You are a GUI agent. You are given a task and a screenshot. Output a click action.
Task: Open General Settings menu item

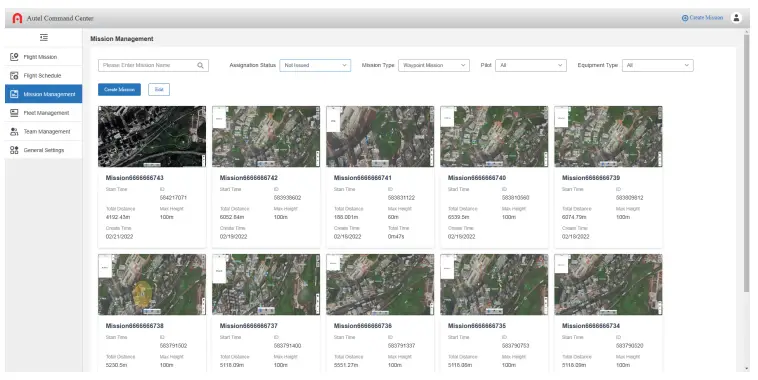44,150
